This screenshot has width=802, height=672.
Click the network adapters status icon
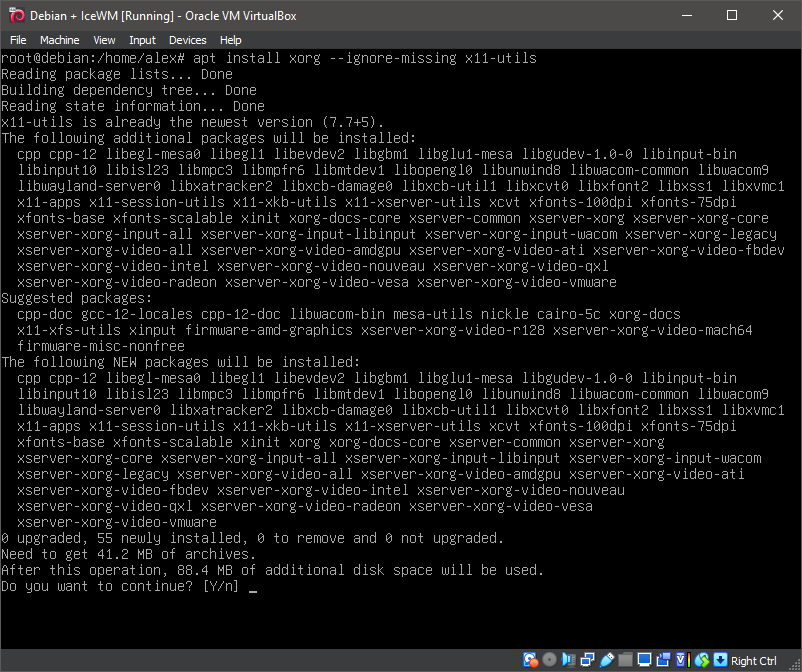click(587, 660)
